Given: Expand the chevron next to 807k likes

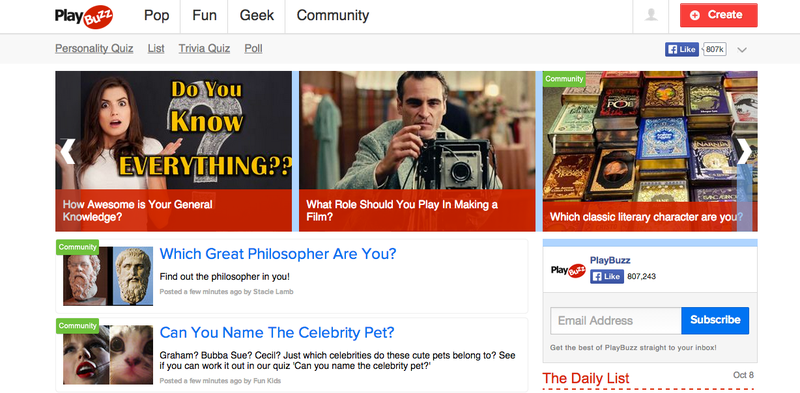Looking at the screenshot, I should 742,50.
